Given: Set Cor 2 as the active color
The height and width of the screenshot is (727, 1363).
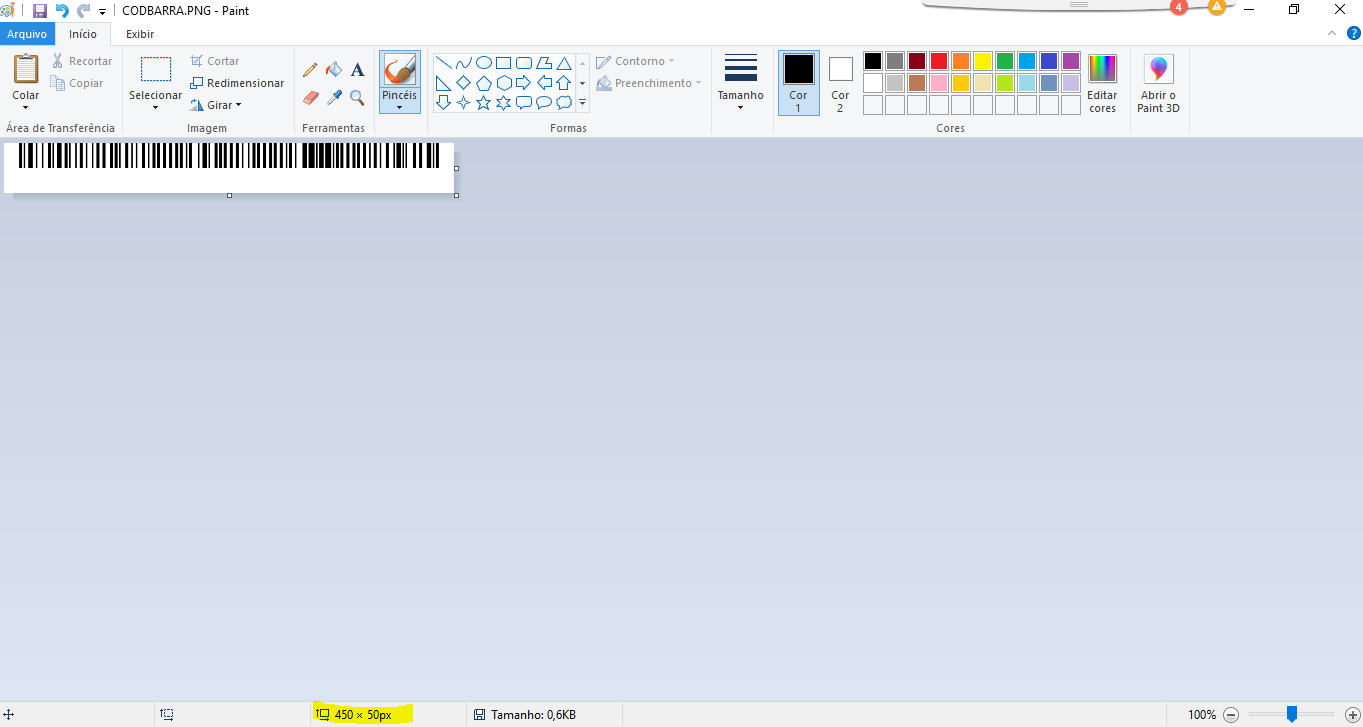Looking at the screenshot, I should (840, 83).
